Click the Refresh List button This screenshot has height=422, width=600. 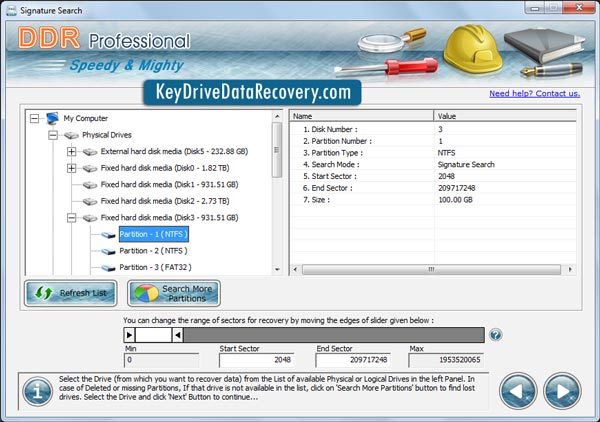[71, 293]
